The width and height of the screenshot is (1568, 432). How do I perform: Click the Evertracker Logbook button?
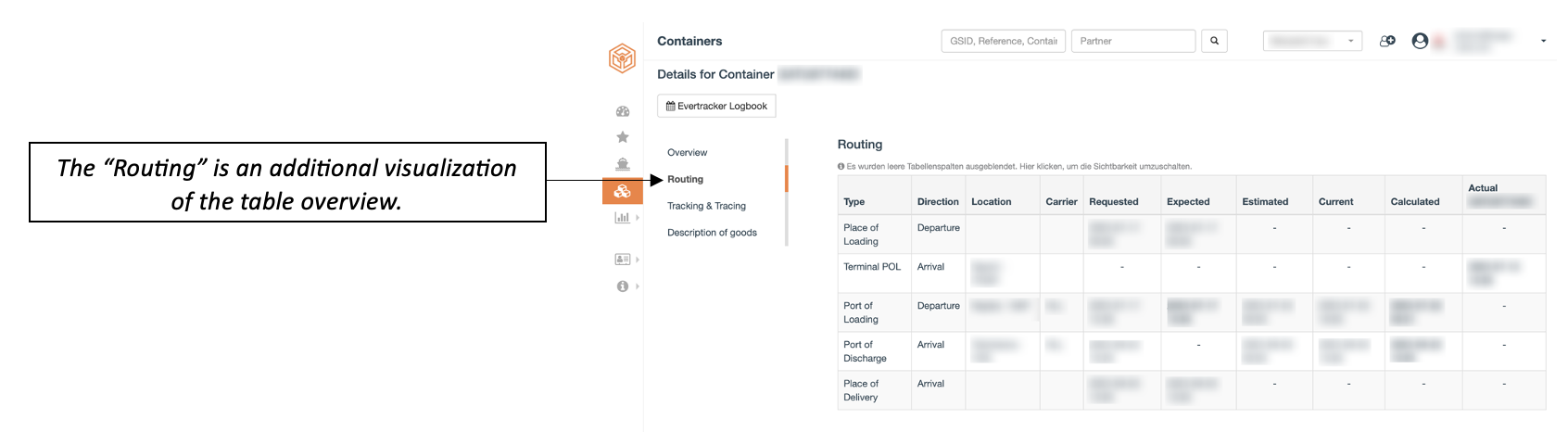[x=716, y=107]
